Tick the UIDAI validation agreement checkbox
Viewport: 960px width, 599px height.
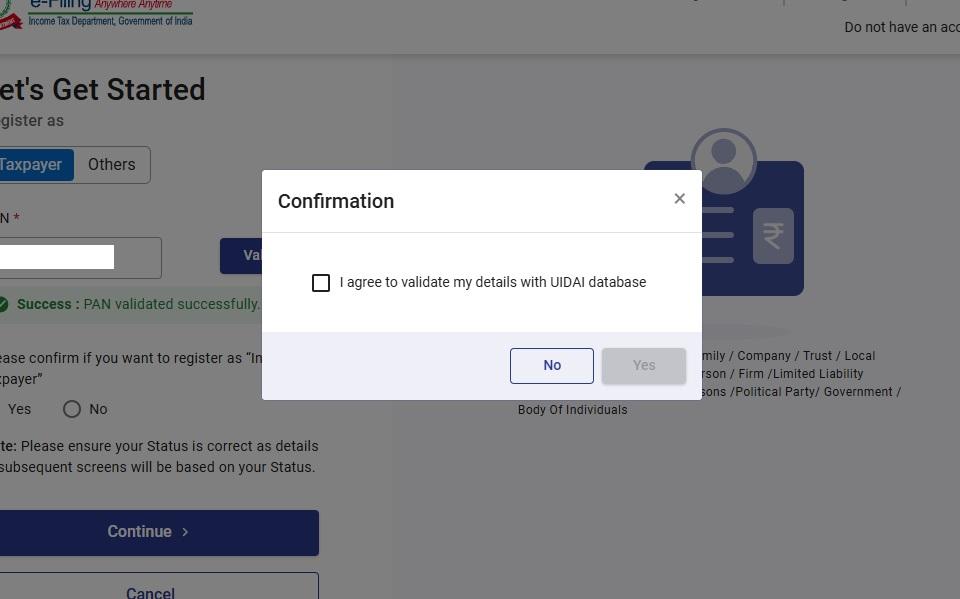coord(321,283)
